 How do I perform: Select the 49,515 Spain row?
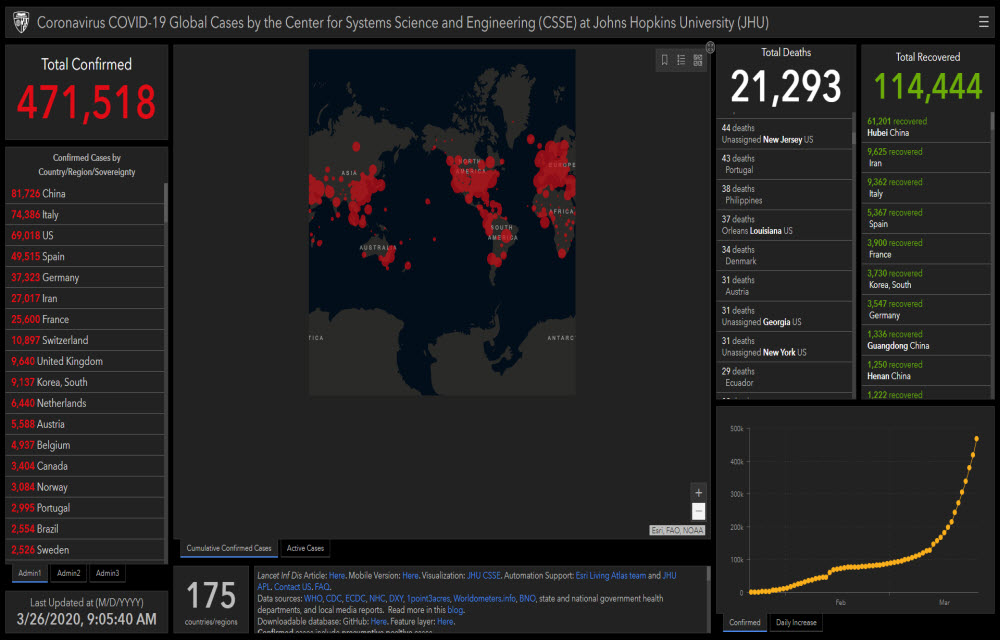pos(85,256)
